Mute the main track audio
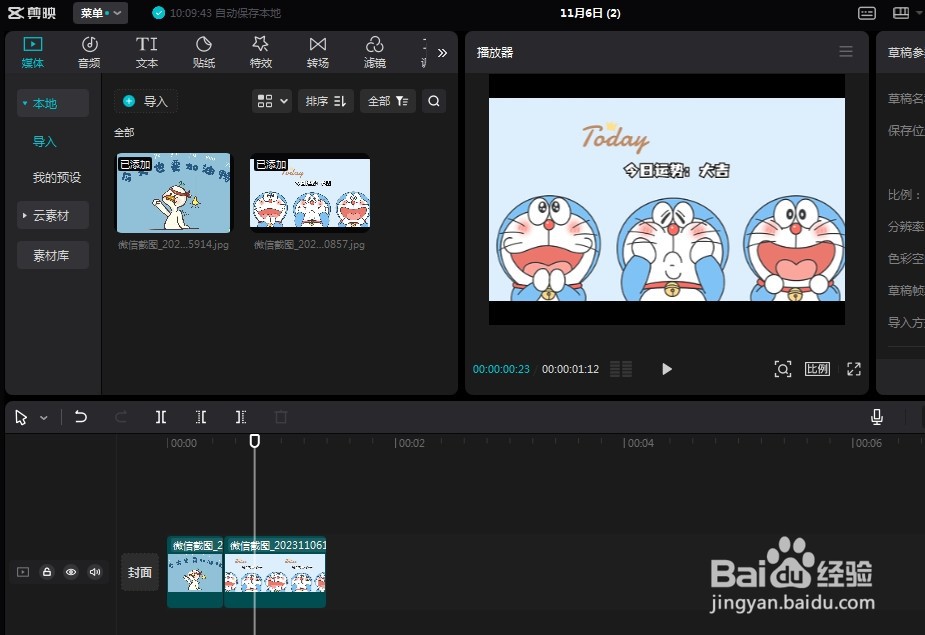 pos(95,572)
